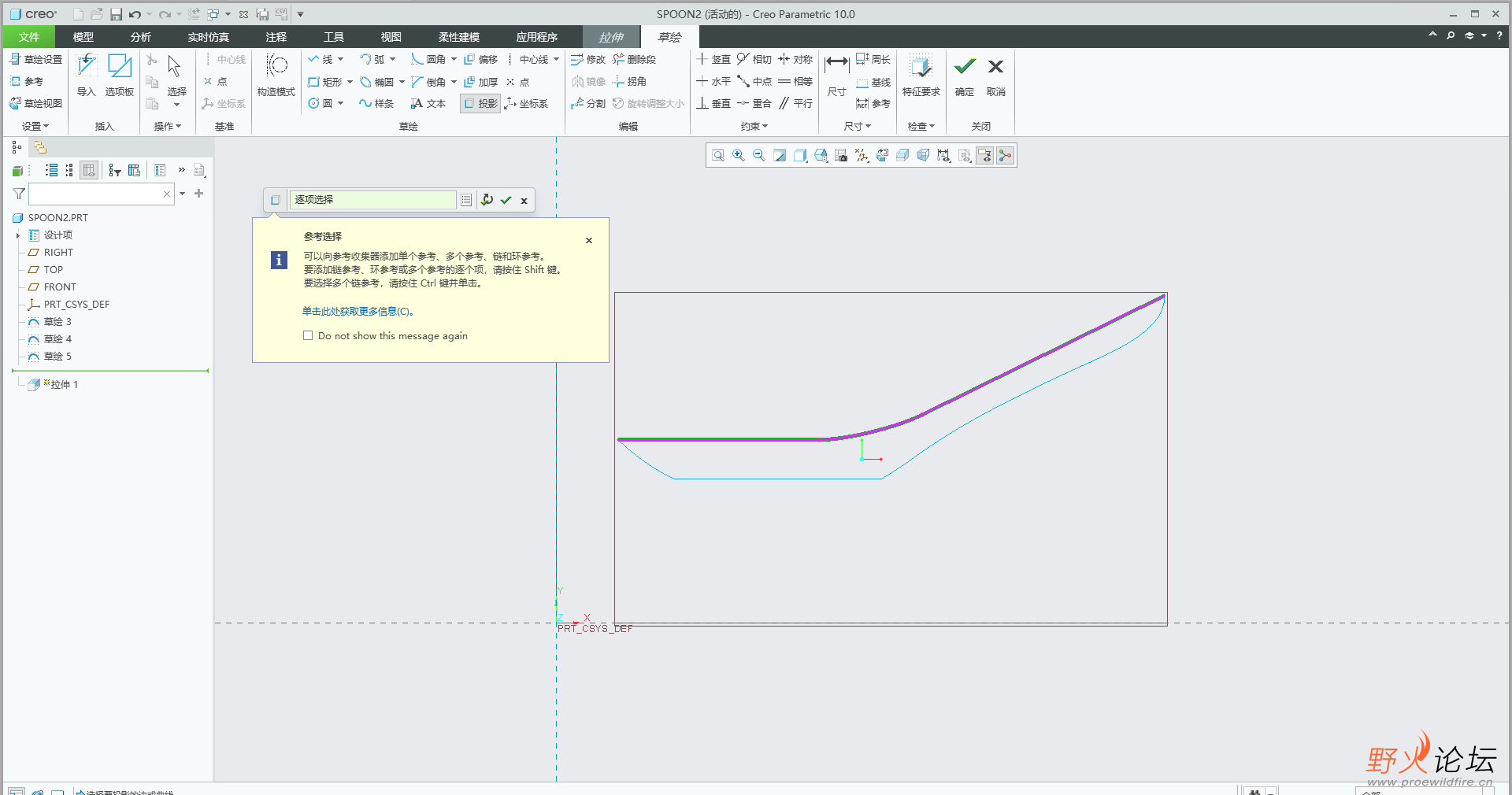Open the 柔性建模 ribbon tab
1512x795 pixels.
click(x=459, y=37)
